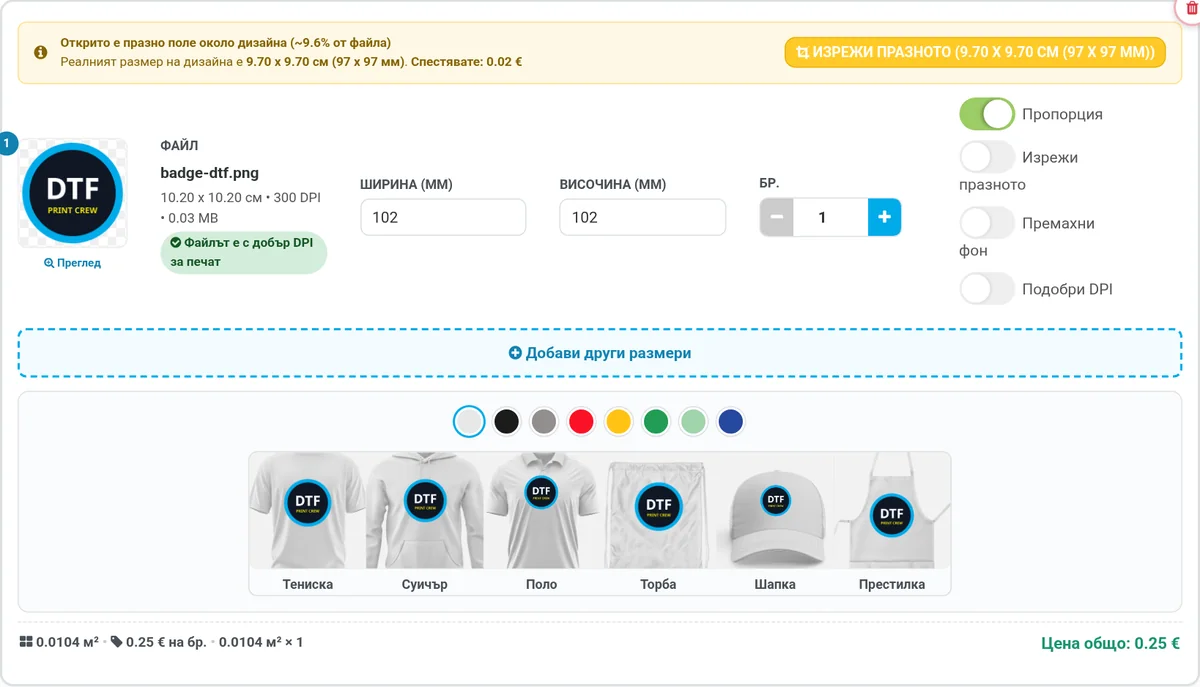Click the green good DPI status badge
Image resolution: width=1200 pixels, height=687 pixels.
pos(243,252)
